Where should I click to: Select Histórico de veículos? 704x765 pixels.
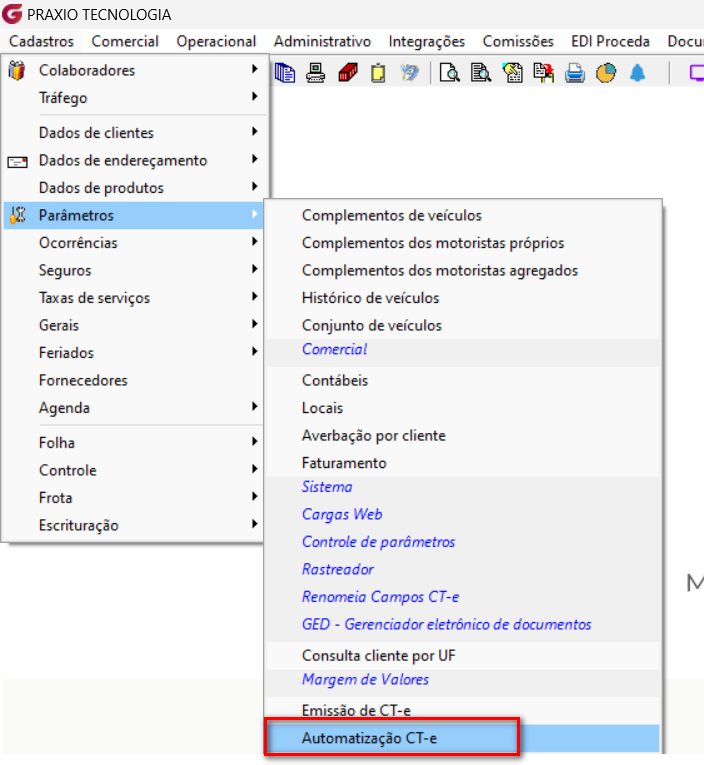pos(462,298)
